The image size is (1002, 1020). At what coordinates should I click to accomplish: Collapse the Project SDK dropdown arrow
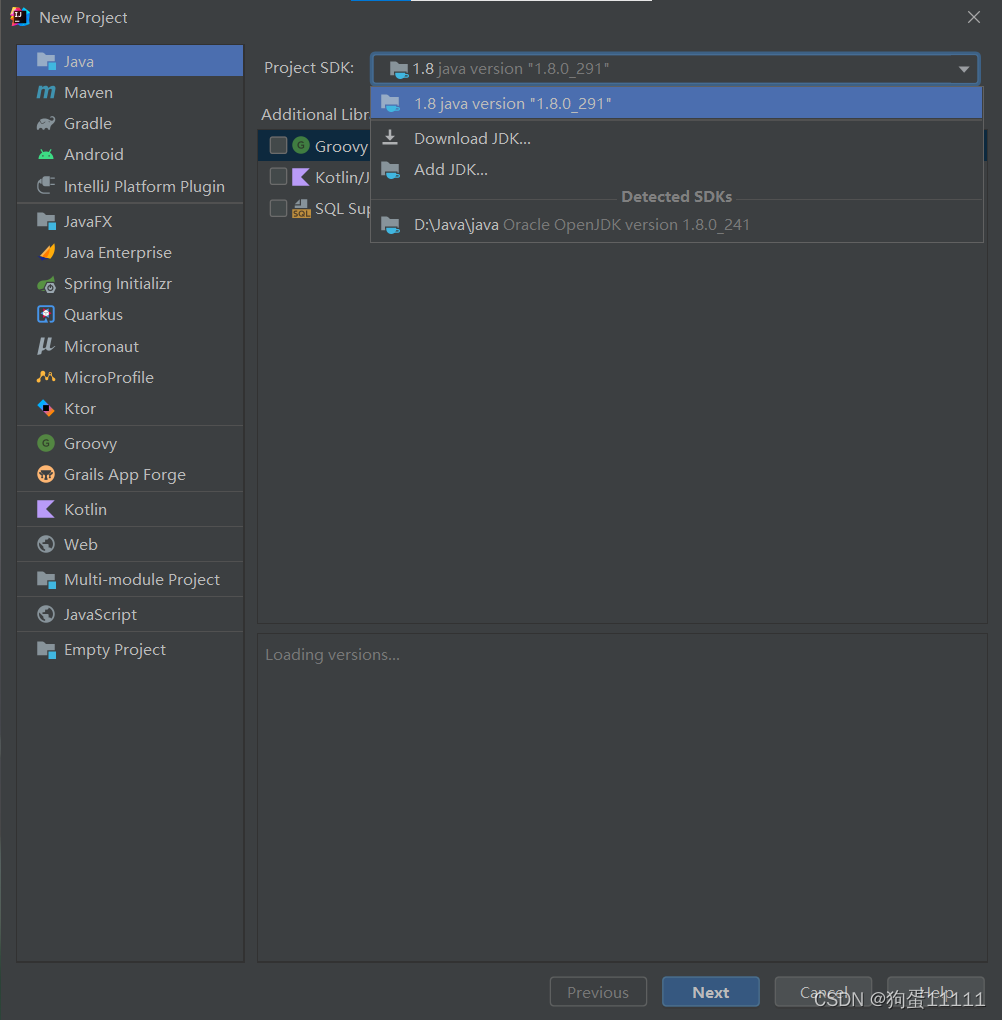(964, 69)
